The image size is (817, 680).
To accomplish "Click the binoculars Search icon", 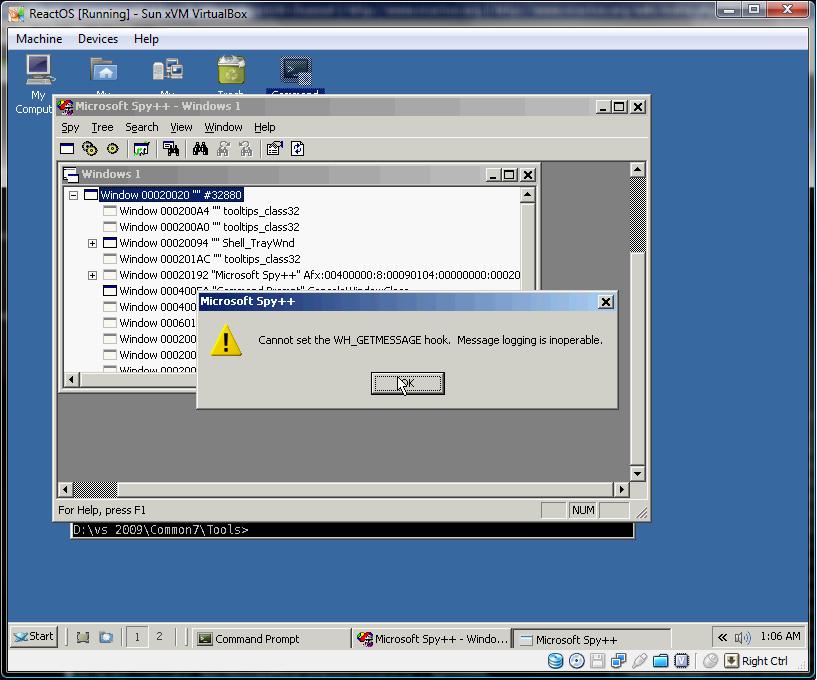I will coord(200,149).
